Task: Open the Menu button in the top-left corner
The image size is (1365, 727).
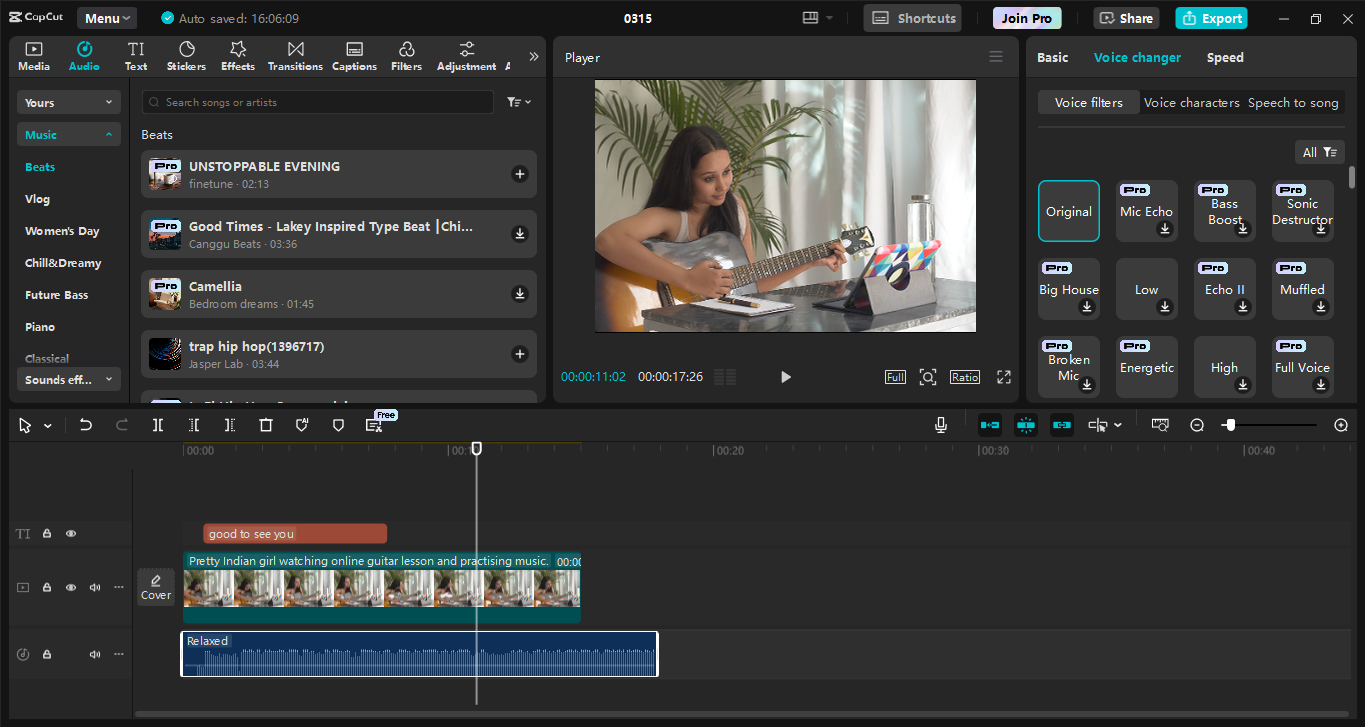Action: (x=106, y=17)
